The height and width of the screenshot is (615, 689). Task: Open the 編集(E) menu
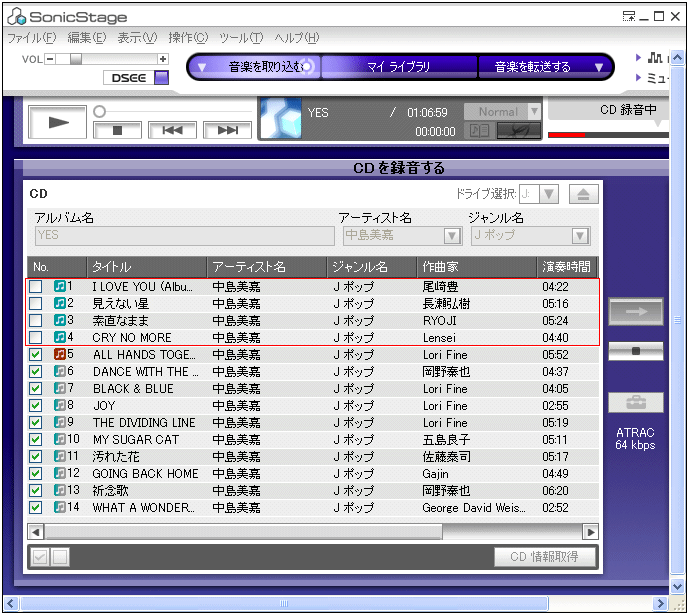87,38
